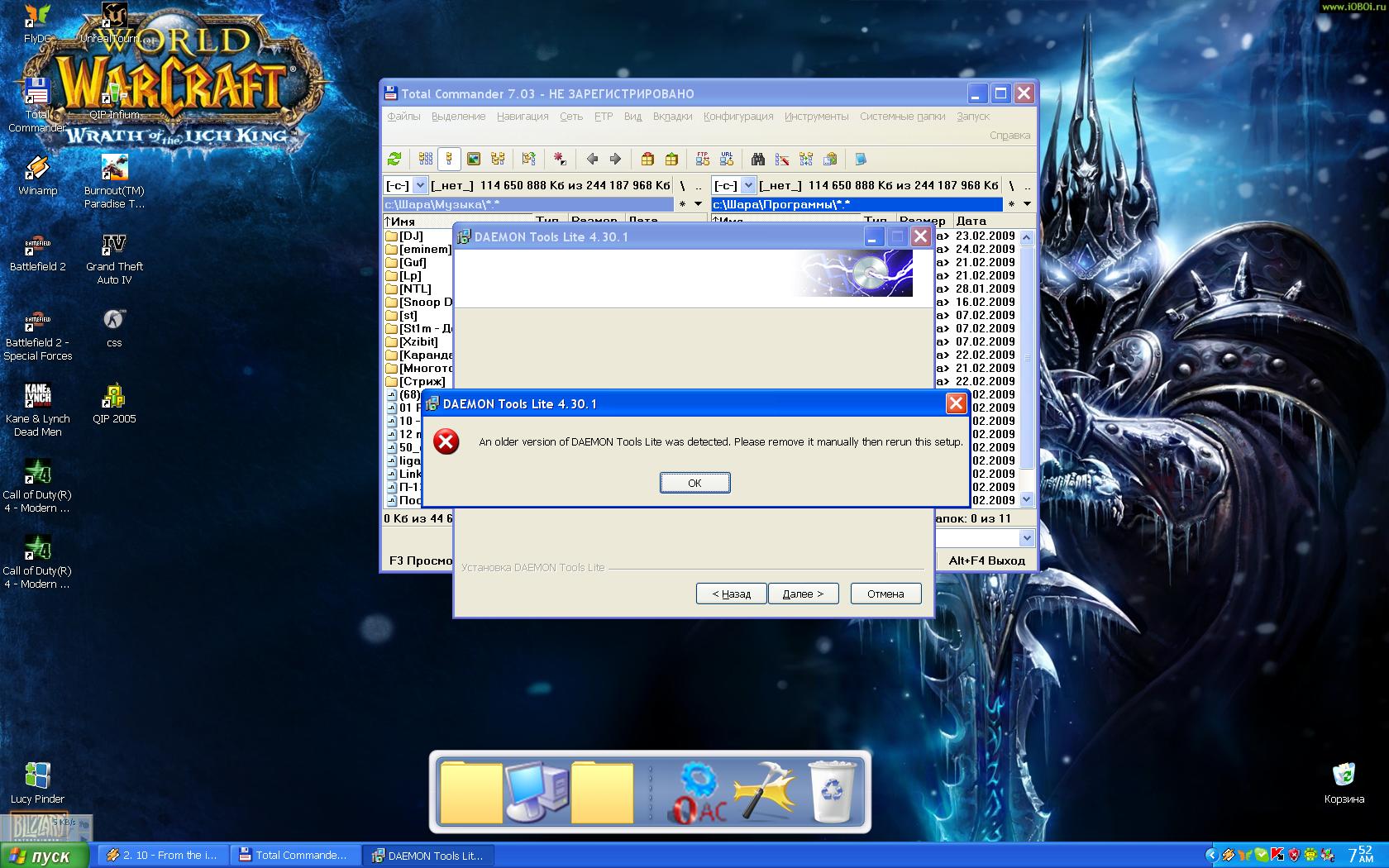This screenshot has width=1389, height=868.
Task: Open the css desktop shortcut
Action: coord(114,327)
